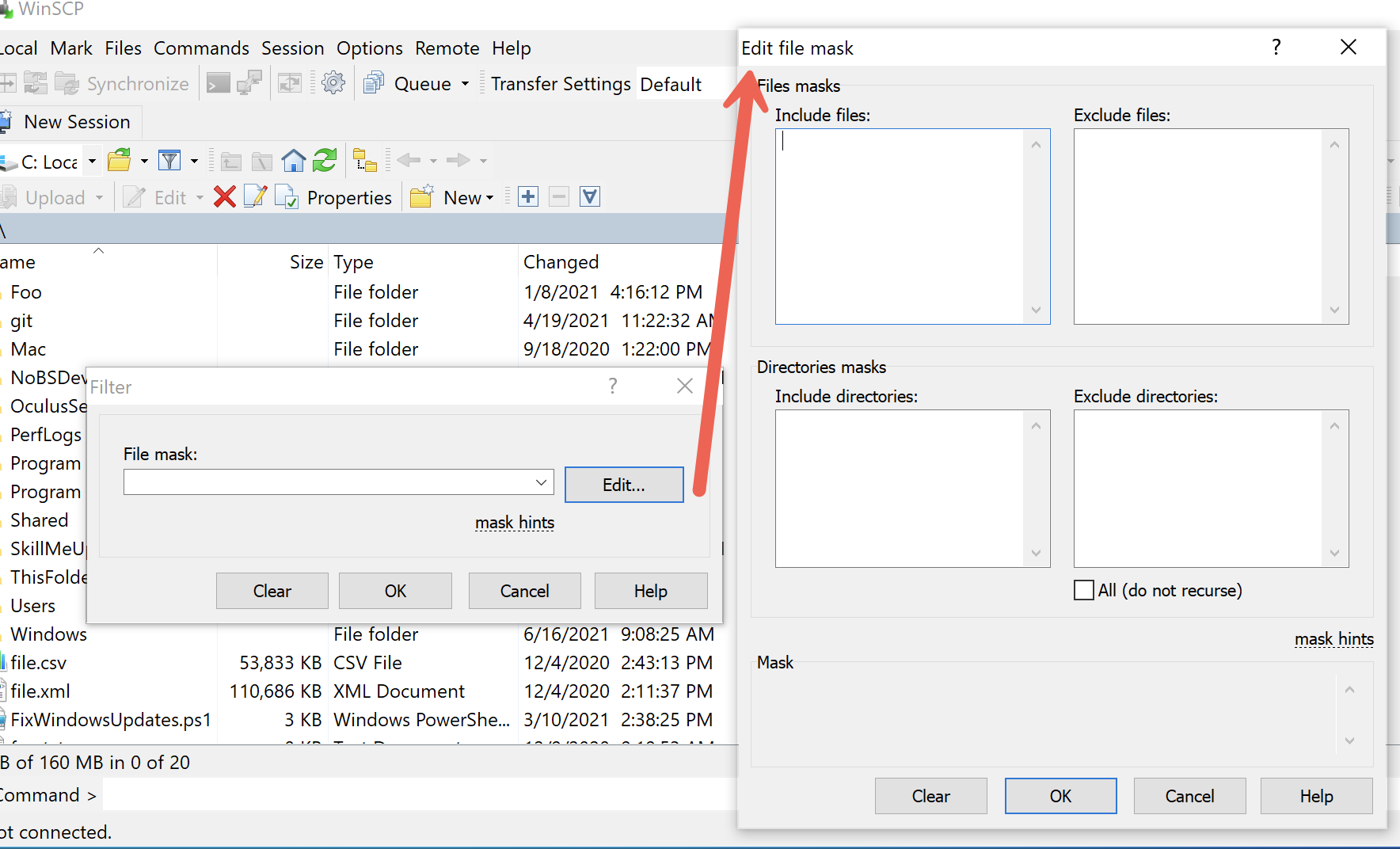Click Clear in the Edit file mask dialog

(x=930, y=795)
